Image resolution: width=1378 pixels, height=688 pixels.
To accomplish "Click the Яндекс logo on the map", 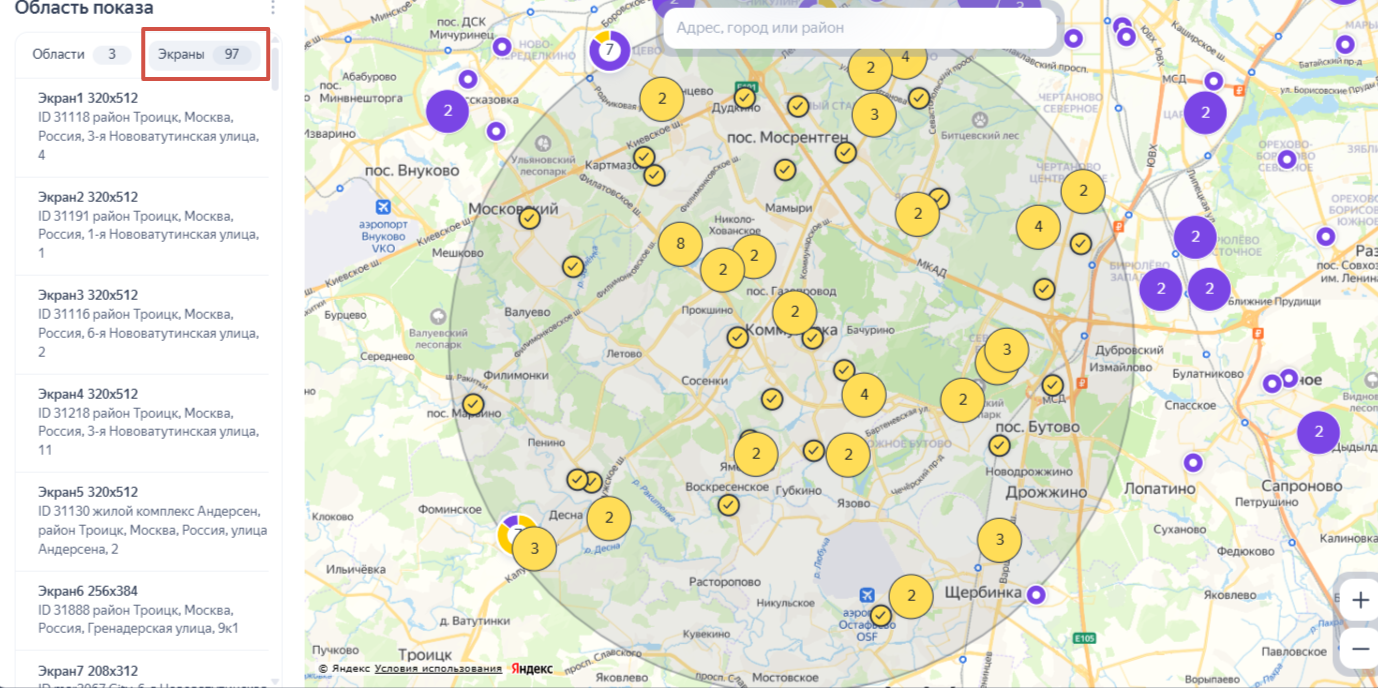I will click(x=532, y=669).
